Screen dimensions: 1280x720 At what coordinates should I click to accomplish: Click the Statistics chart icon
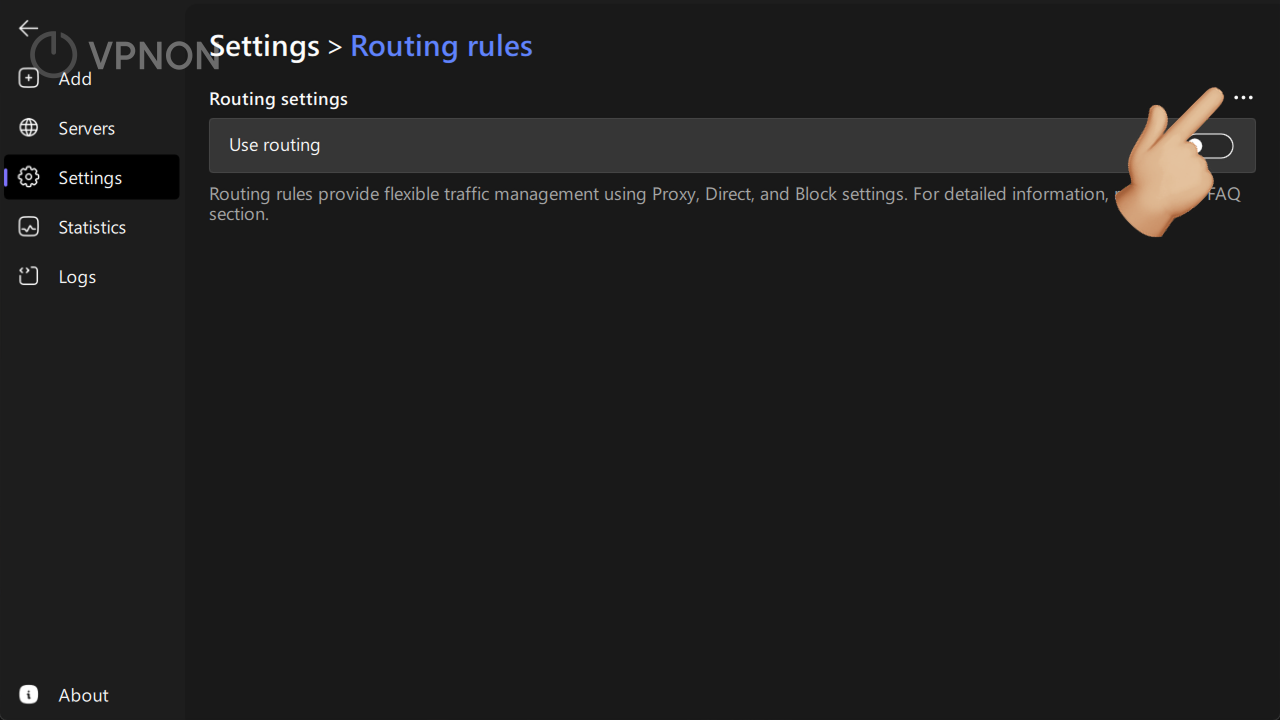29,227
